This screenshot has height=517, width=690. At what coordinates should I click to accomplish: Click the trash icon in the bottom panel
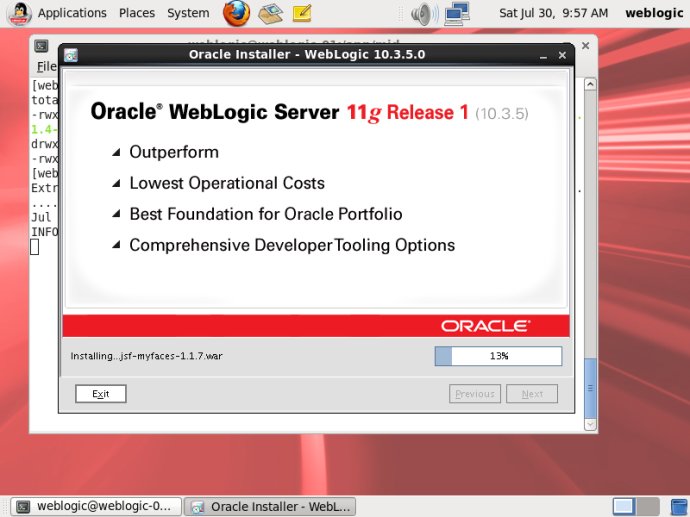click(680, 506)
